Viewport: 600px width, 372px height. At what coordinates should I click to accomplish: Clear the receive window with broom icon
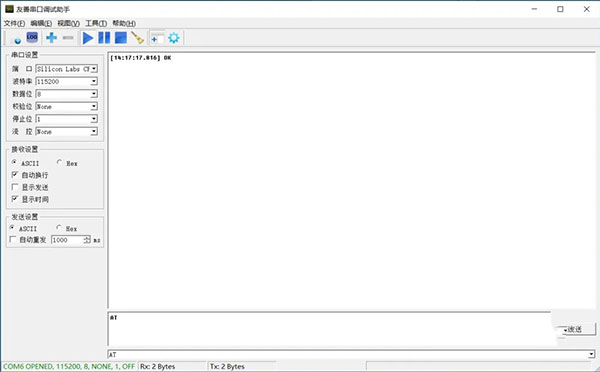click(137, 38)
